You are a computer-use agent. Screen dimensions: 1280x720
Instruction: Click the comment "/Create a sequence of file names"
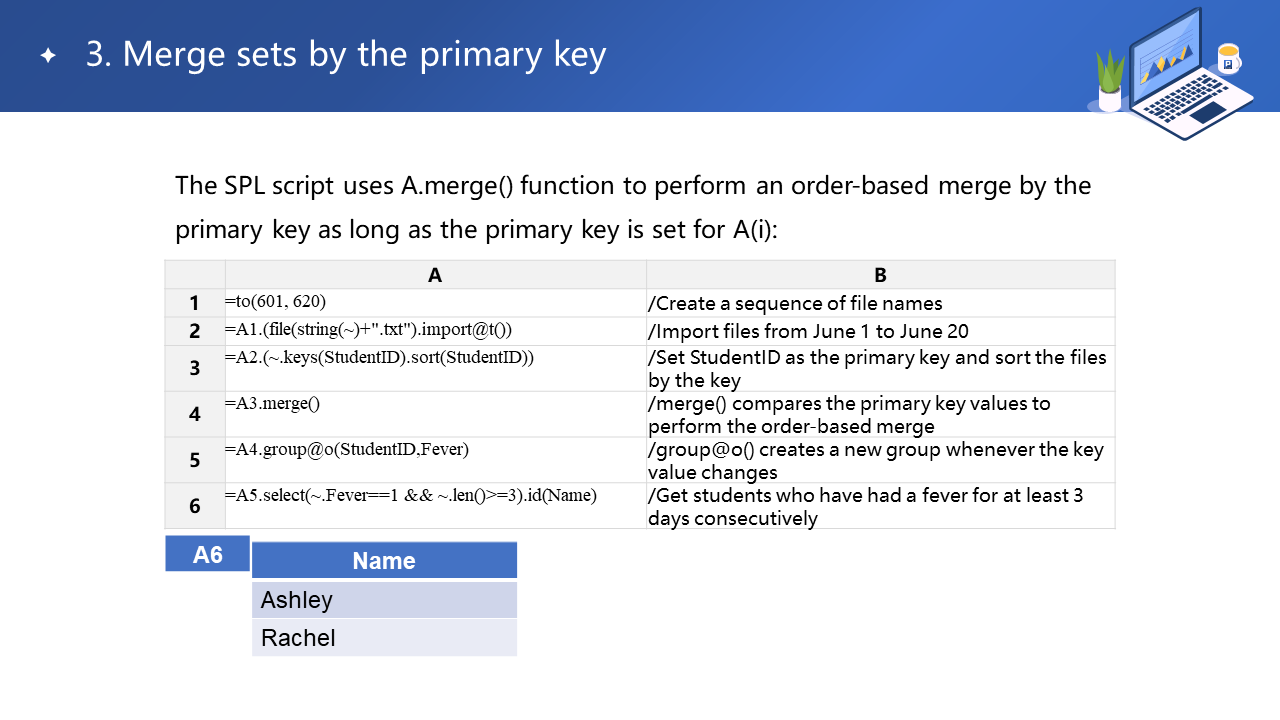pos(795,303)
